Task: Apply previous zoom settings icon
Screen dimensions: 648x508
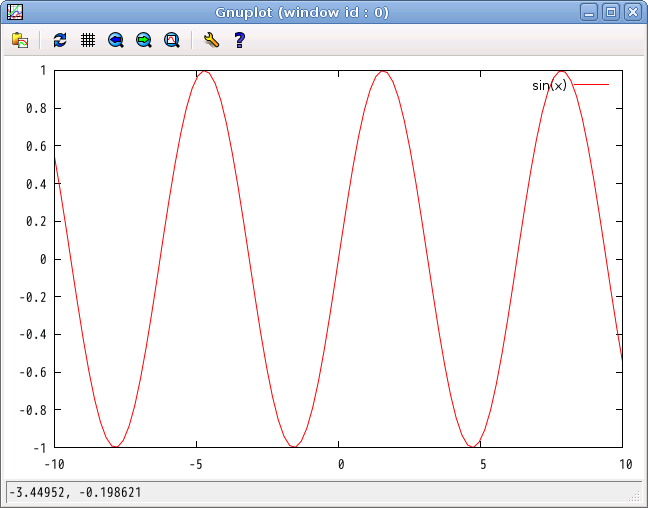Action: (116, 40)
